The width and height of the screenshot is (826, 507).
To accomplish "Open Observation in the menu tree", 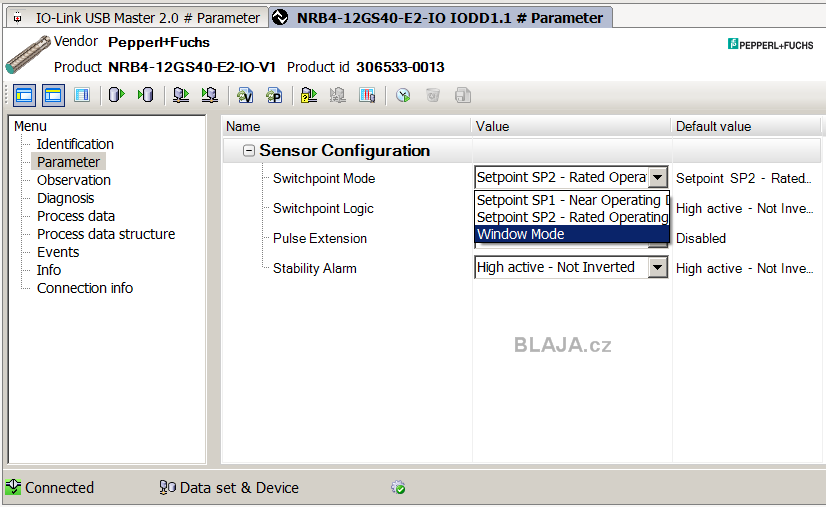I will point(74,180).
